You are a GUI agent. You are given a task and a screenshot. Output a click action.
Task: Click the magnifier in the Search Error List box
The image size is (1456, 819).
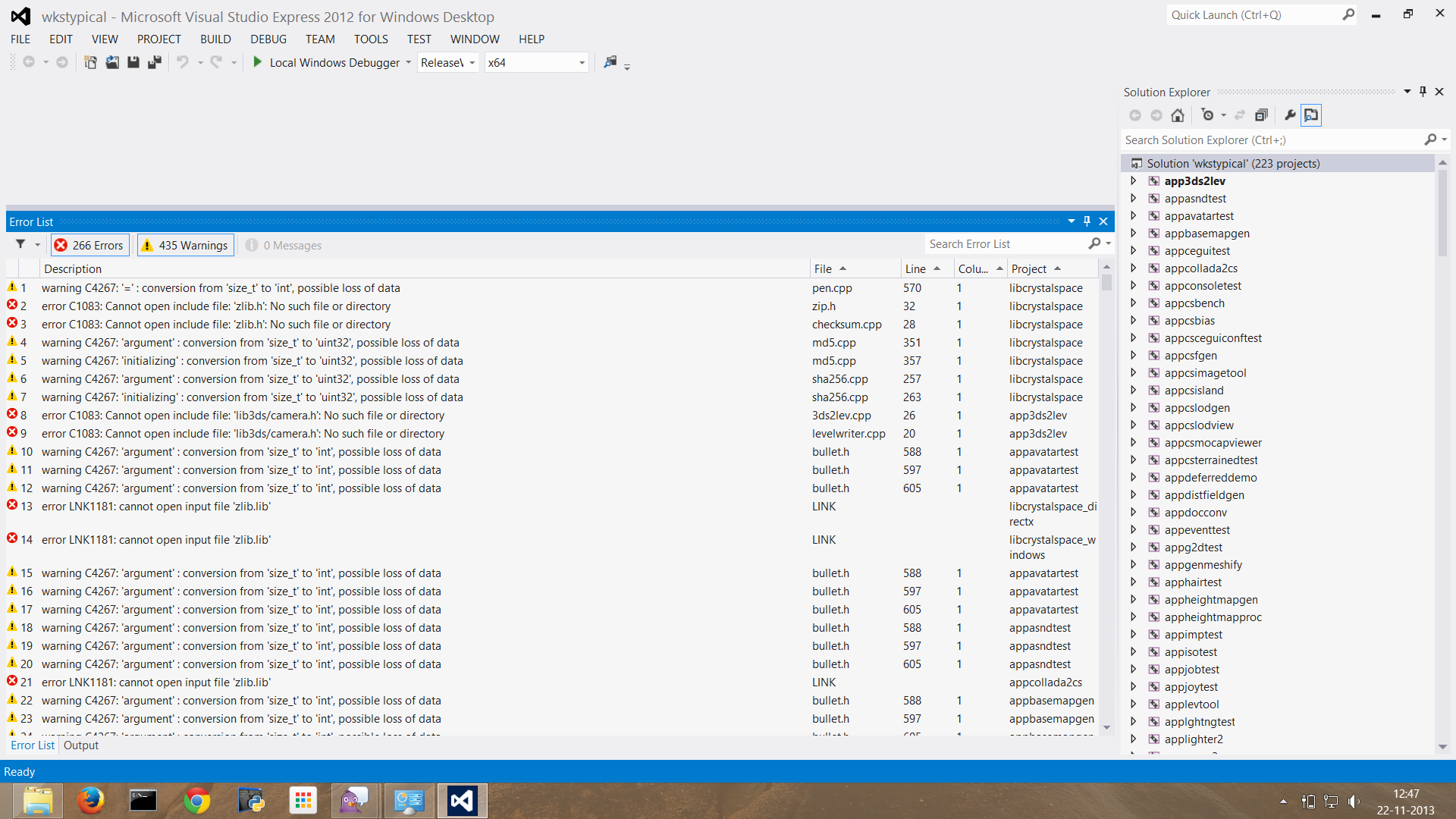point(1094,243)
